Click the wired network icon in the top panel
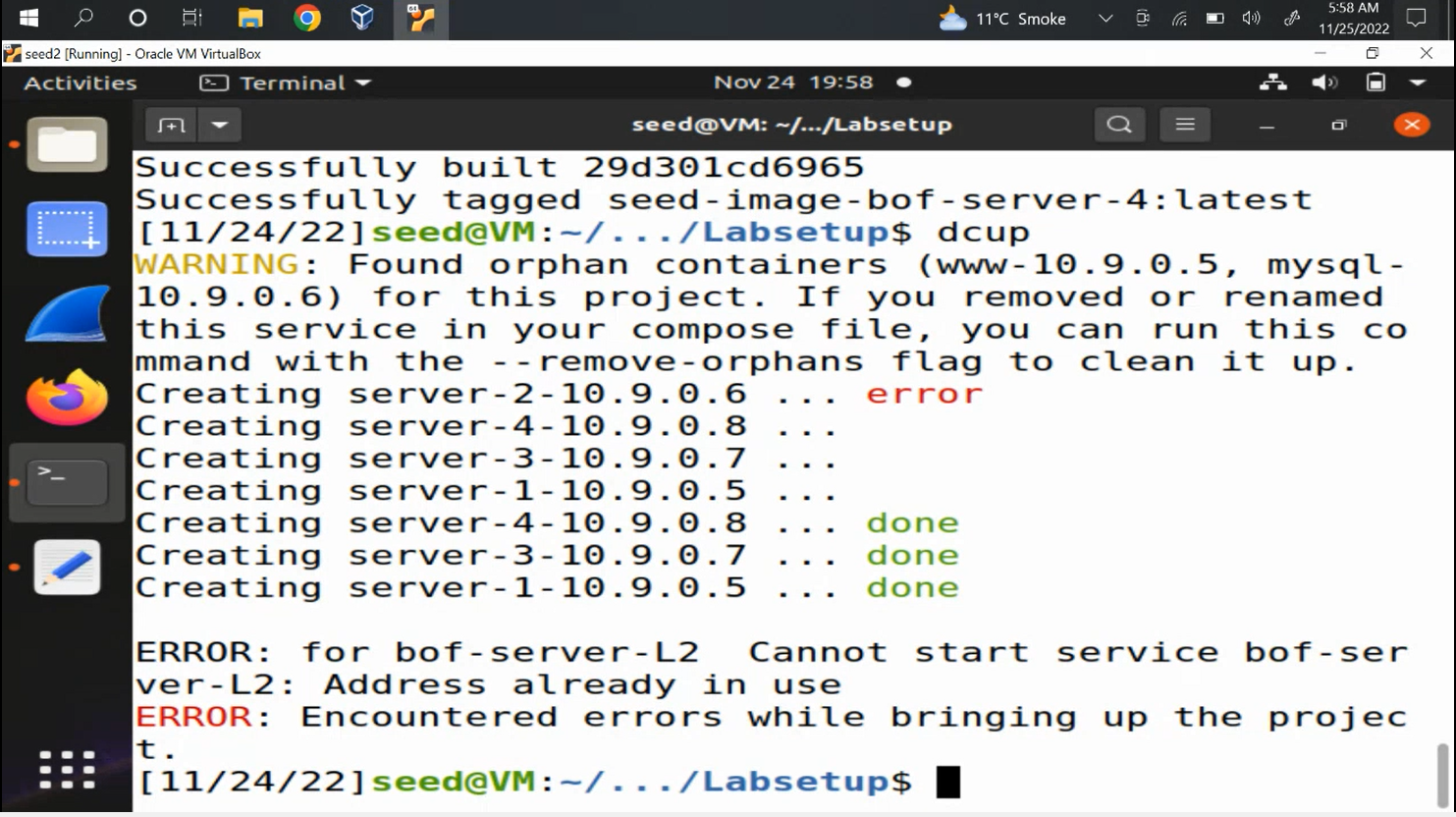 click(1272, 82)
